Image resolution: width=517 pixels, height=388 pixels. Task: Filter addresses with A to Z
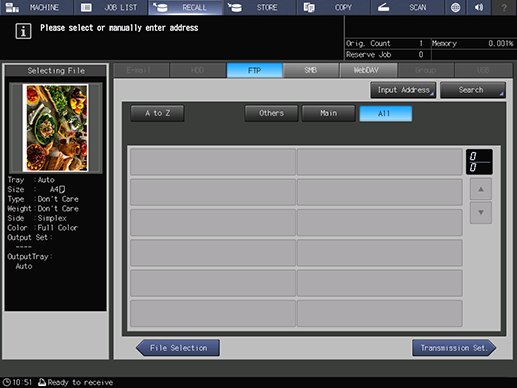(157, 113)
